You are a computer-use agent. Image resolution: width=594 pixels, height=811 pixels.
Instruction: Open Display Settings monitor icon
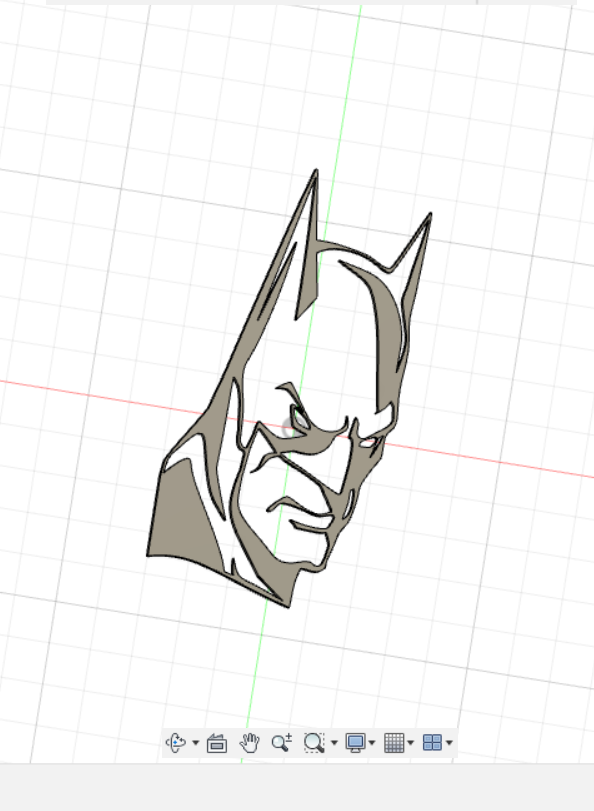(x=355, y=743)
